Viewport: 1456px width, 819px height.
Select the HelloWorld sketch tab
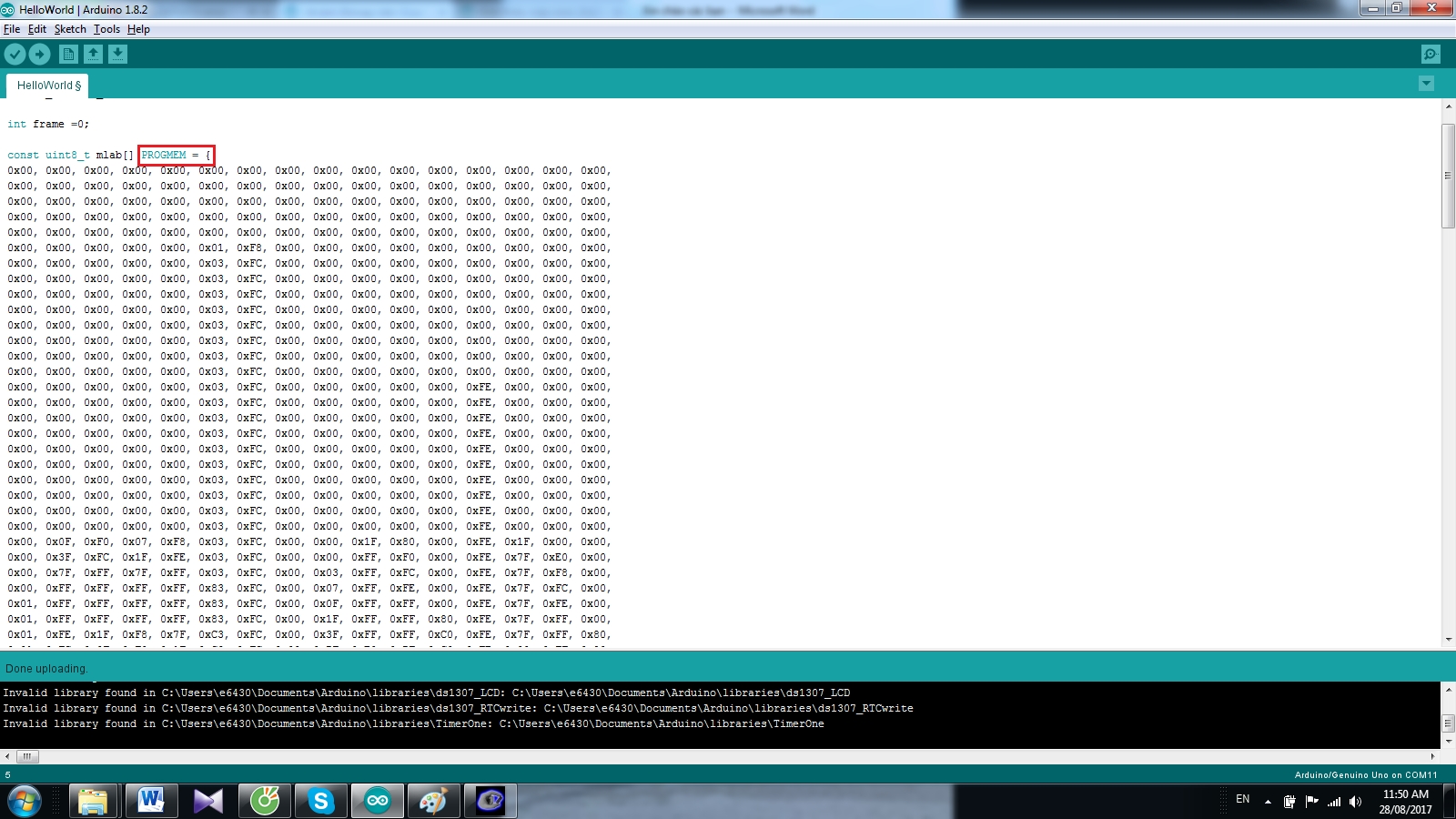(x=48, y=86)
